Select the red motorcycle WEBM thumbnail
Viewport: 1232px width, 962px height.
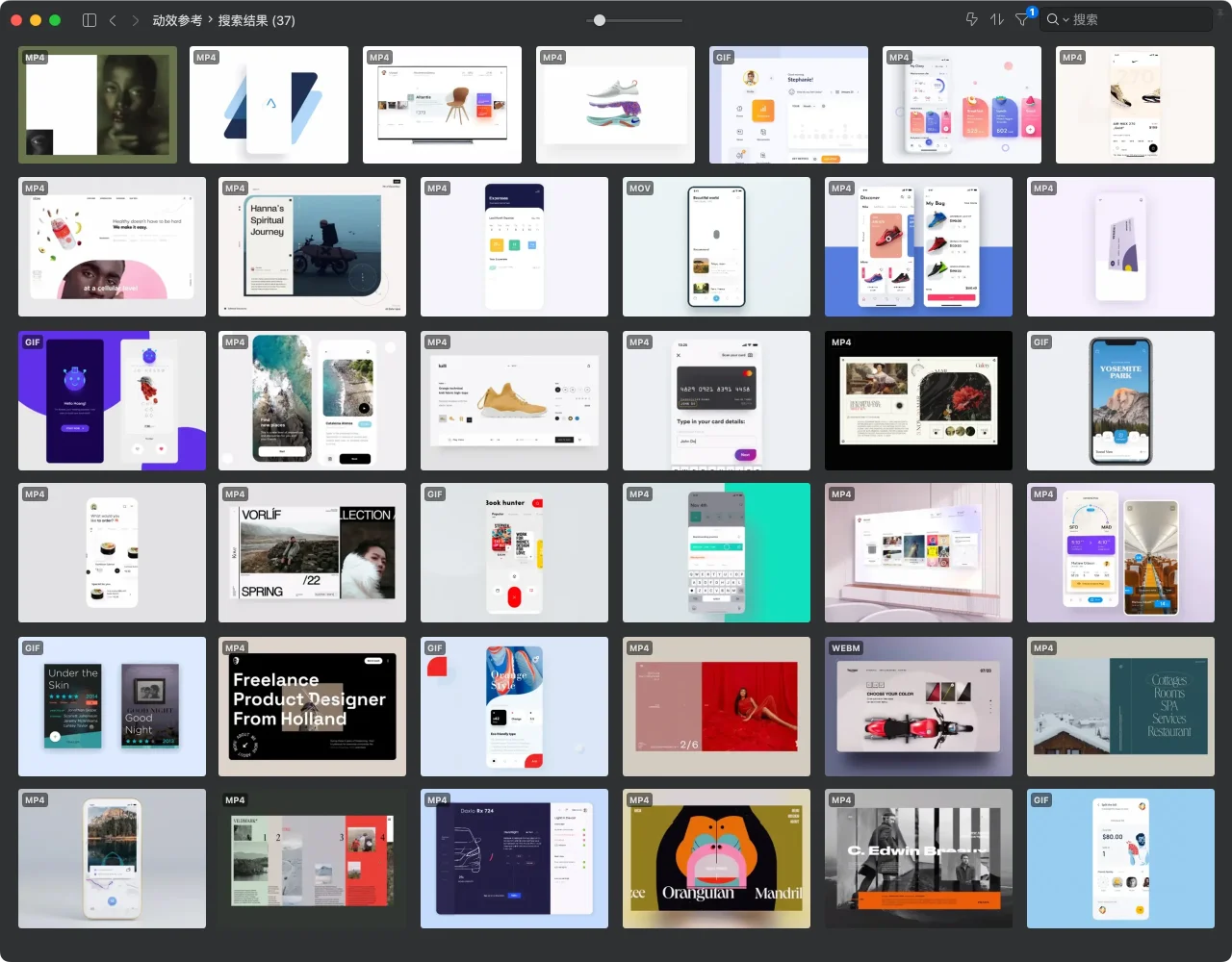pyautogui.click(x=918, y=706)
